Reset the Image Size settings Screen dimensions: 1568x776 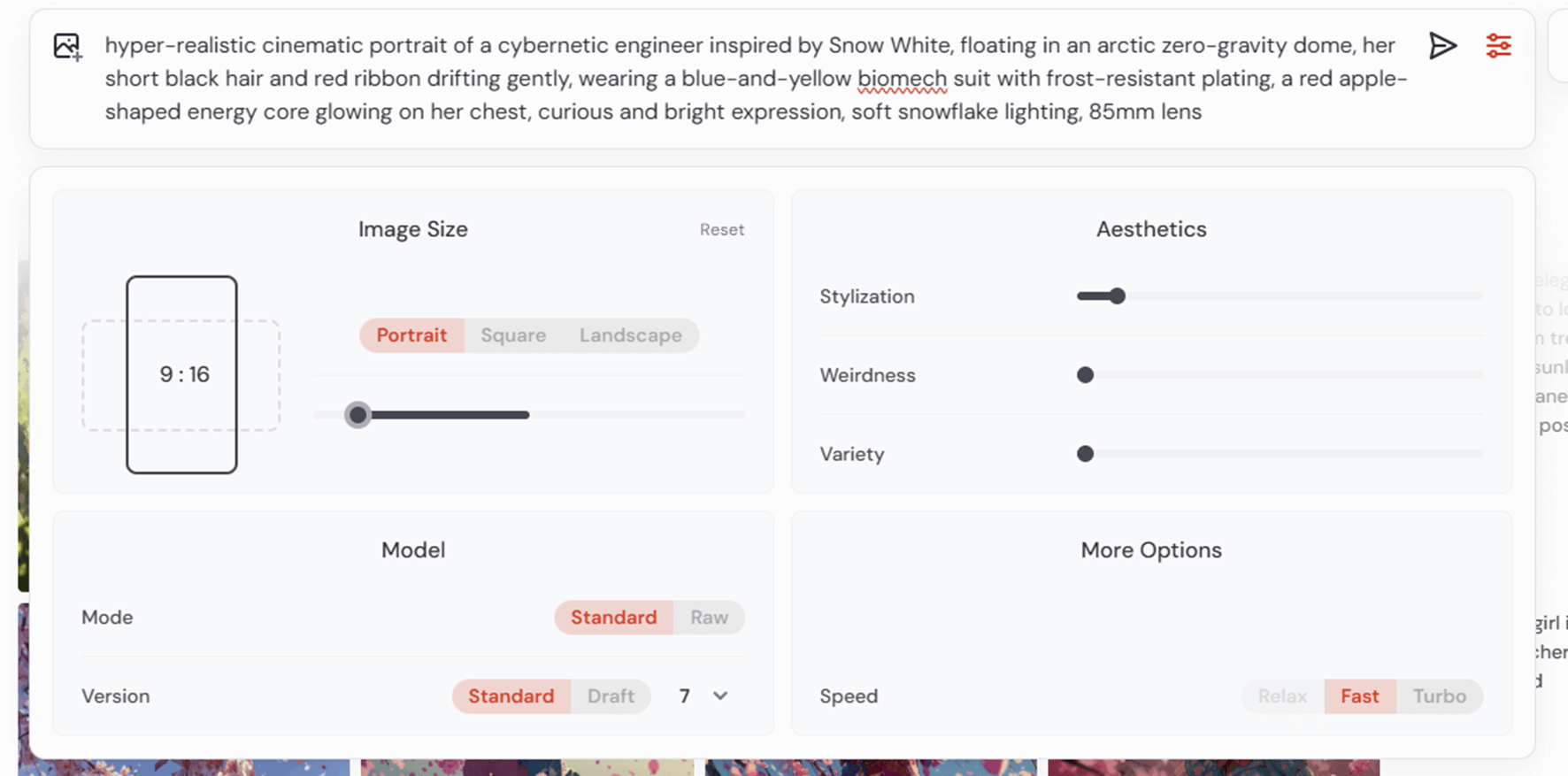tap(722, 230)
